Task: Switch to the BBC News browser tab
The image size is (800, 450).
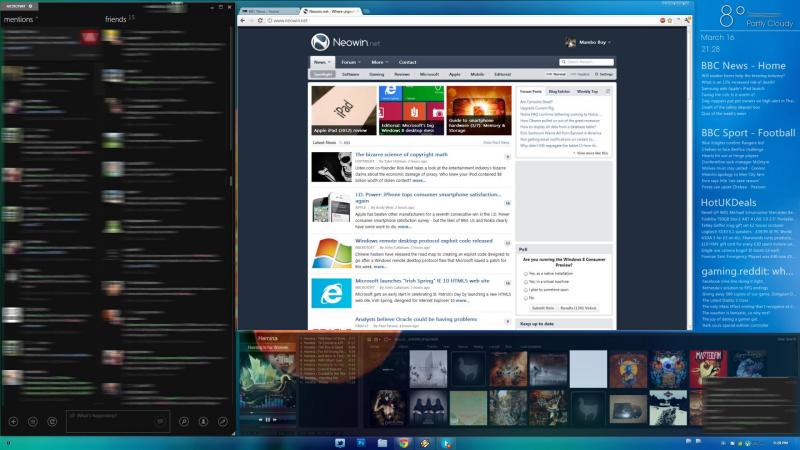Action: [268, 11]
